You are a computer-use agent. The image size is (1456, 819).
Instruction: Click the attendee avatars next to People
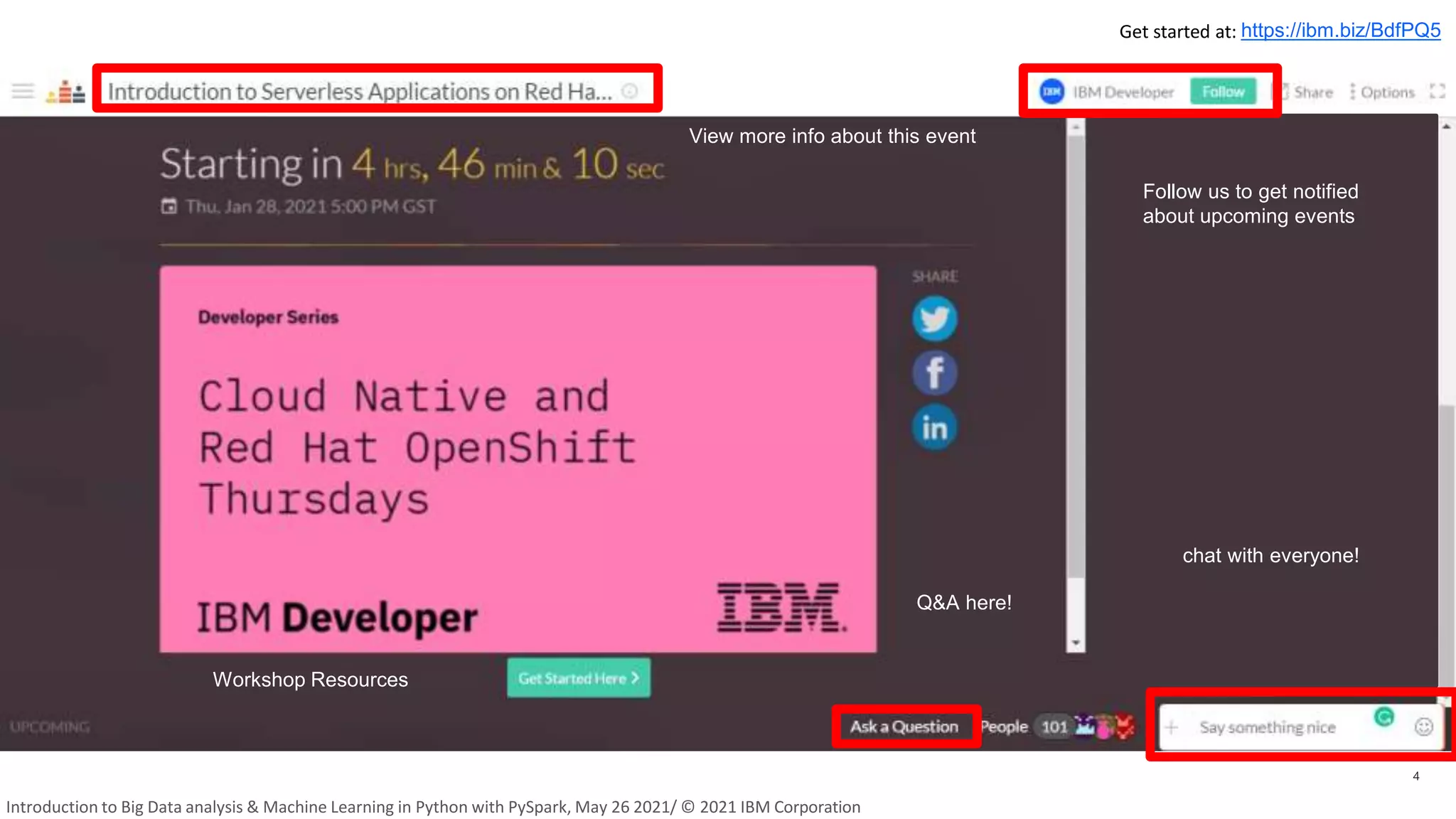(1106, 727)
